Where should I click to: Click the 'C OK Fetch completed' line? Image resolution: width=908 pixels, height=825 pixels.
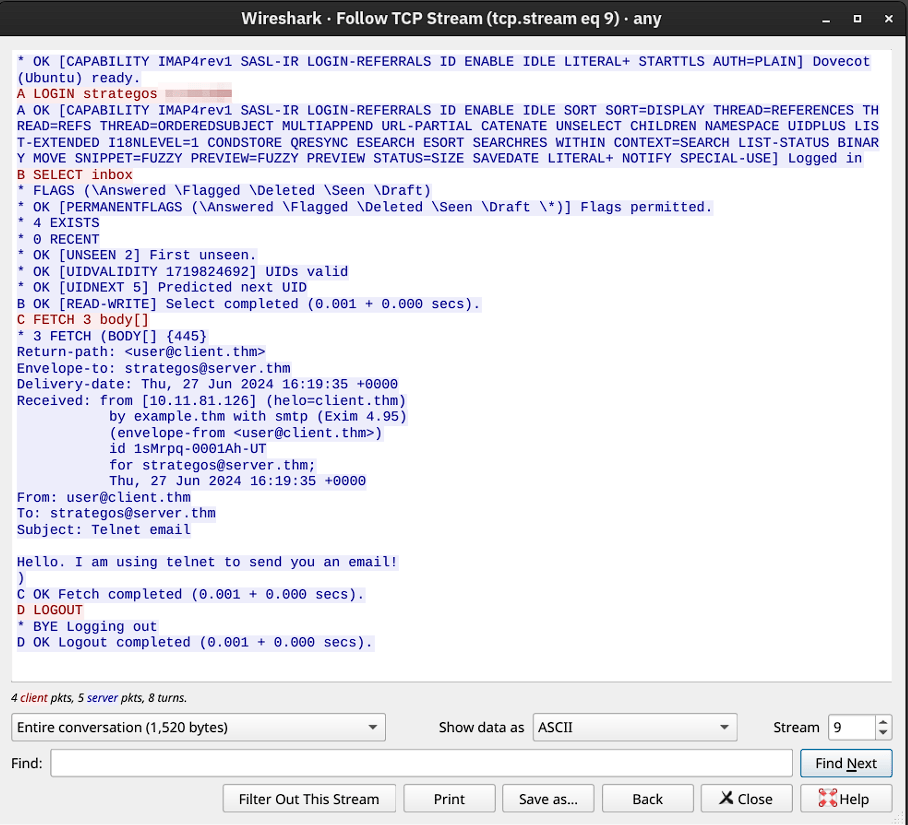(x=191, y=595)
